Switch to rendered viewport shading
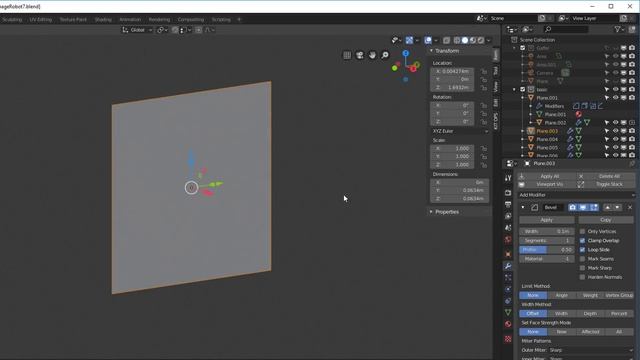Viewport: 640px width, 360px height. click(481, 40)
